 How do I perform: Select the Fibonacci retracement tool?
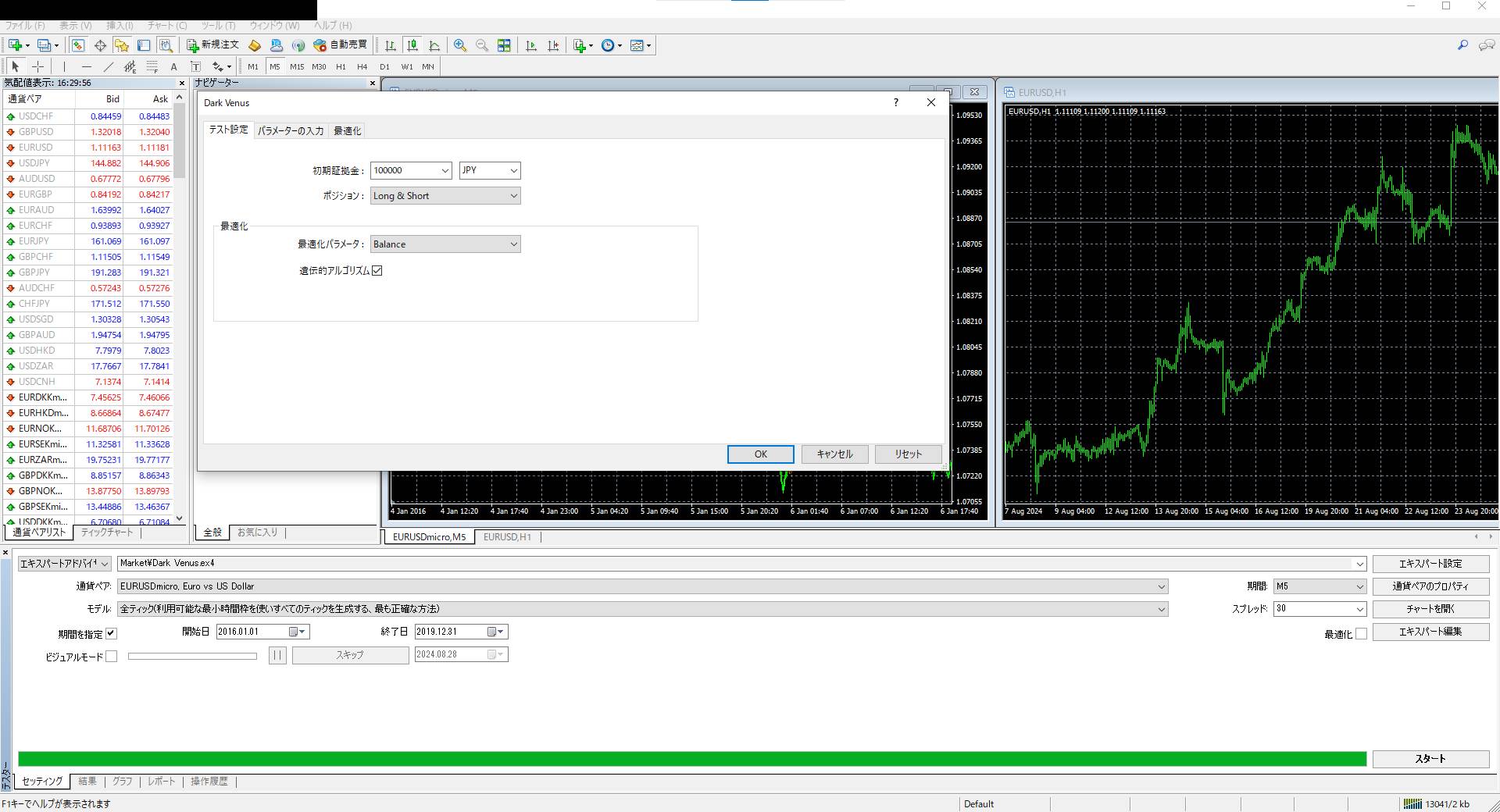(x=152, y=66)
